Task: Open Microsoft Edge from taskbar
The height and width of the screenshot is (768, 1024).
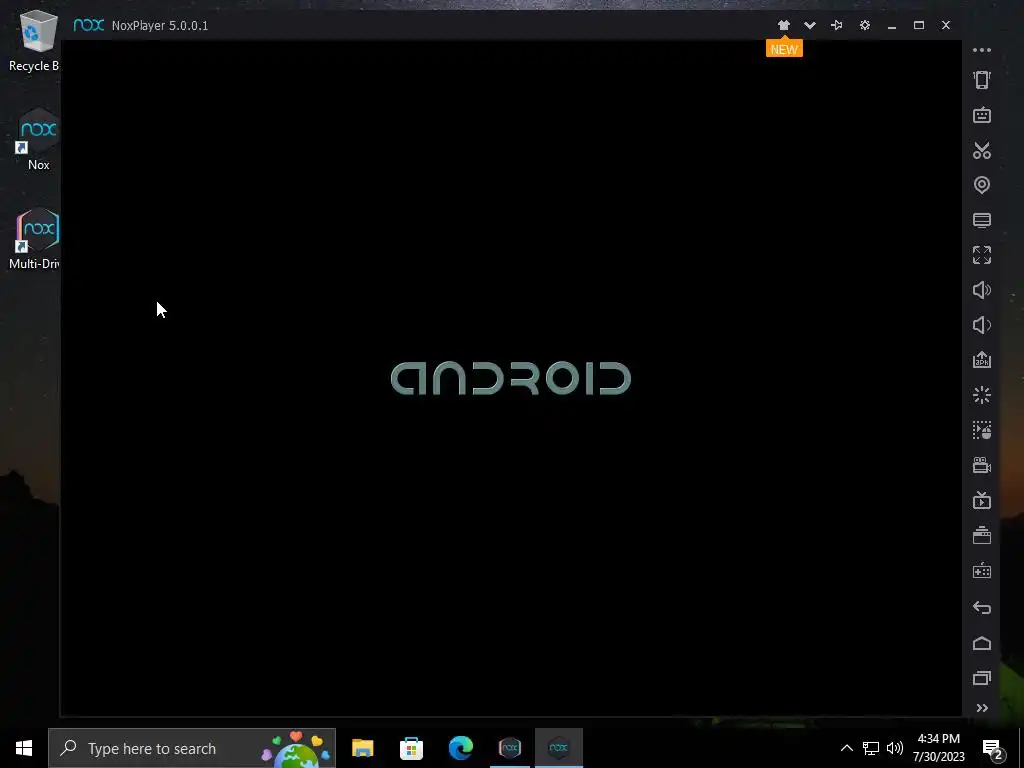Action: [x=460, y=748]
